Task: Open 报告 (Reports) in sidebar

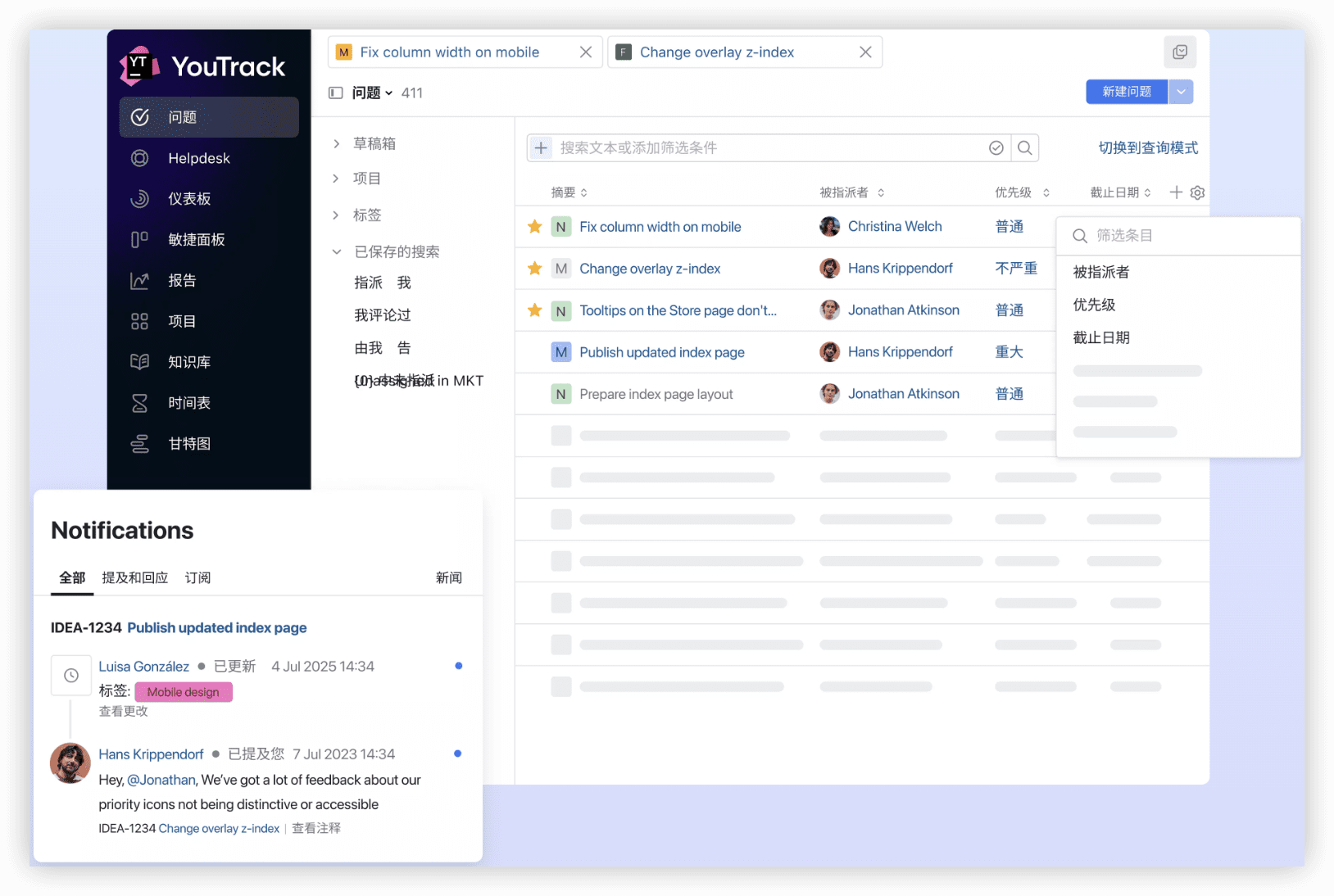Action: point(182,280)
